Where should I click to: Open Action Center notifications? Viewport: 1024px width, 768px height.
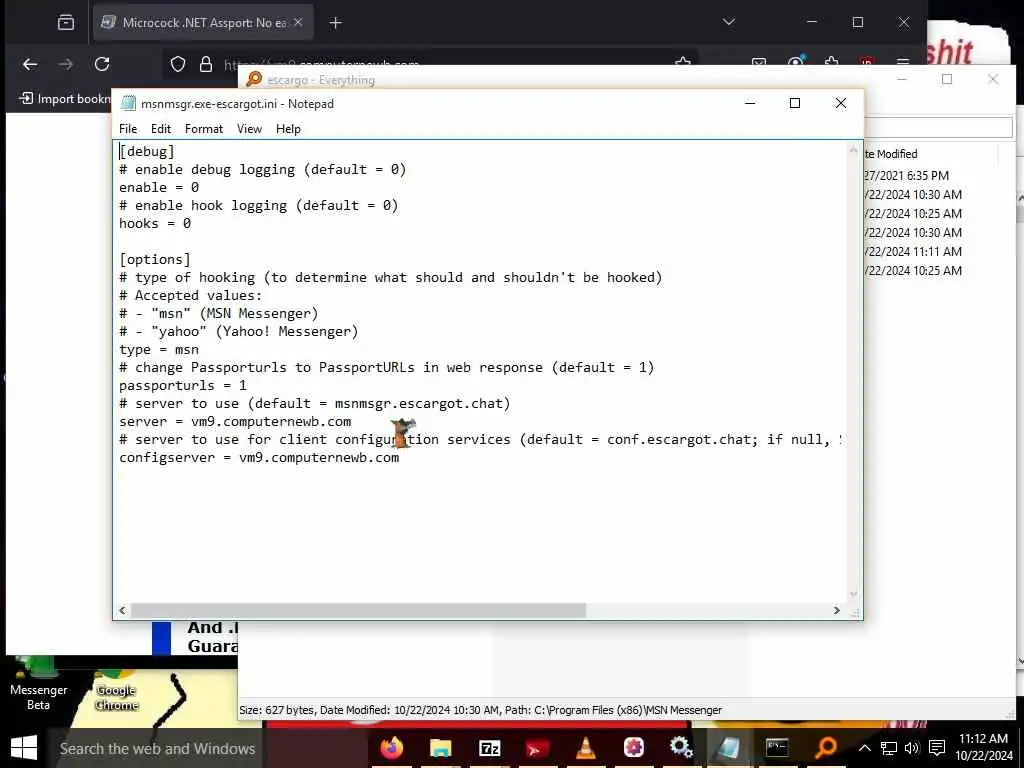[937, 748]
